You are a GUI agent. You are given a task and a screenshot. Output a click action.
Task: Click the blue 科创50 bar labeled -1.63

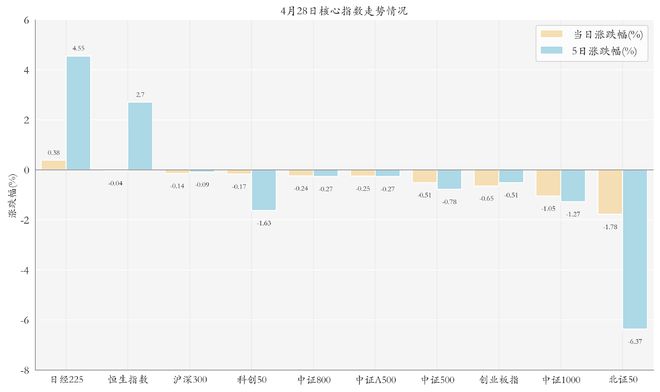tap(264, 190)
